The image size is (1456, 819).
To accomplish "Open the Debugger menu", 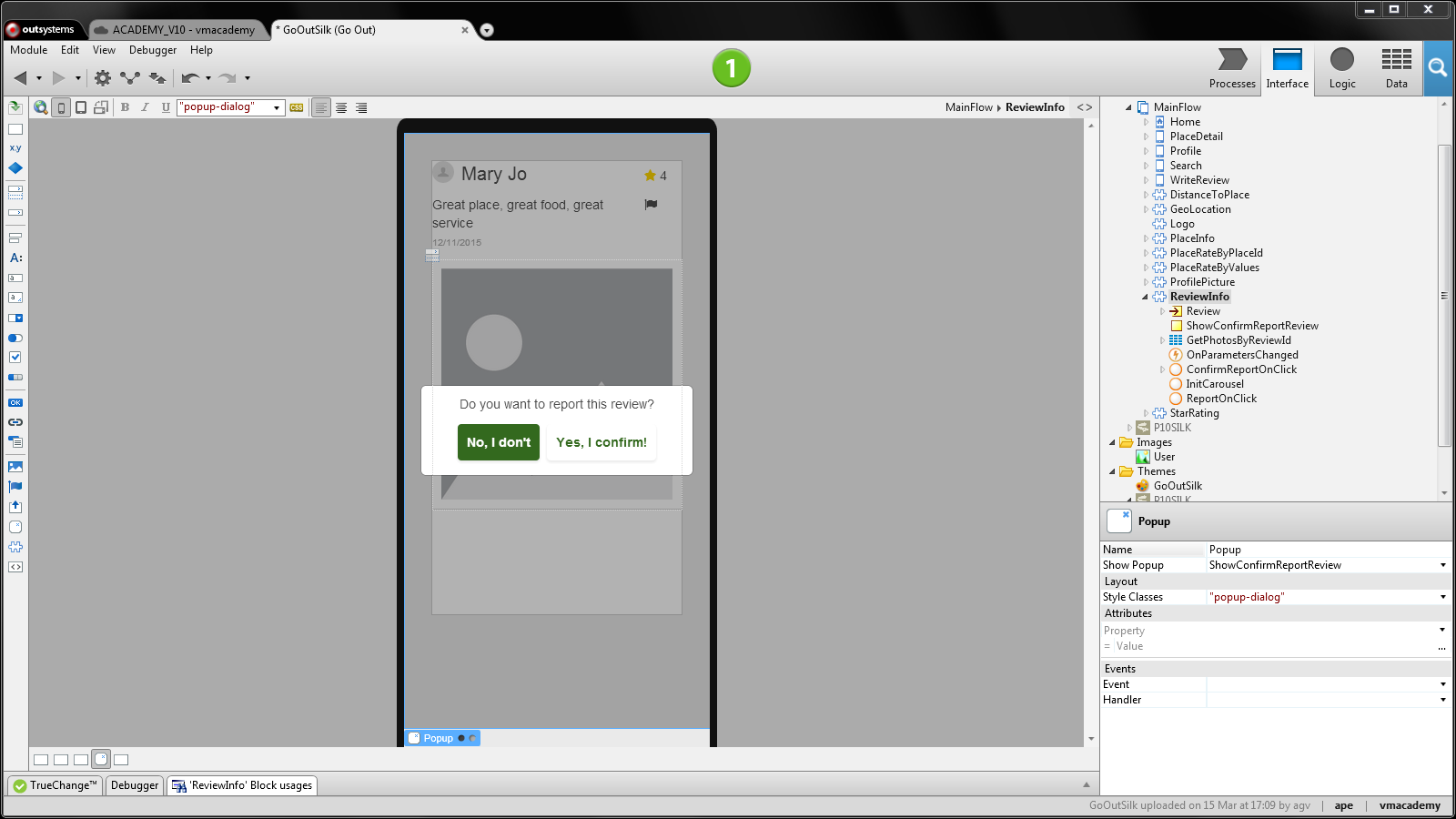I will pos(152,50).
